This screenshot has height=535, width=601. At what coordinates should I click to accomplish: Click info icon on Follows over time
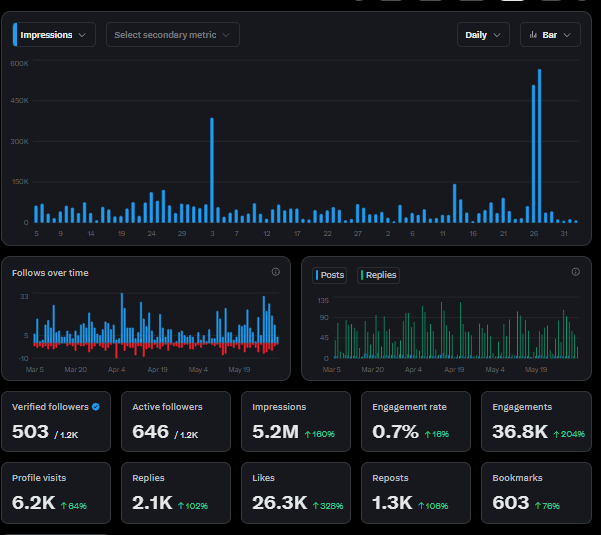(x=276, y=272)
